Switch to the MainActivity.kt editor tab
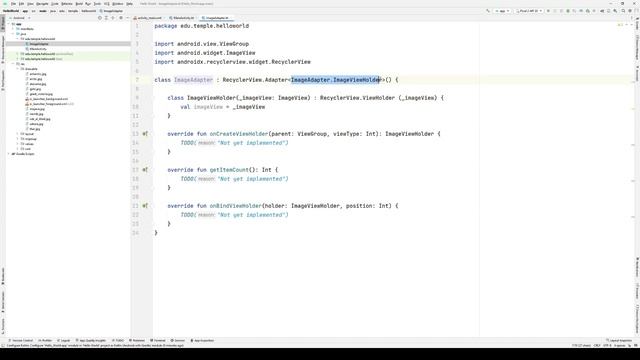 pyautogui.click(x=182, y=18)
